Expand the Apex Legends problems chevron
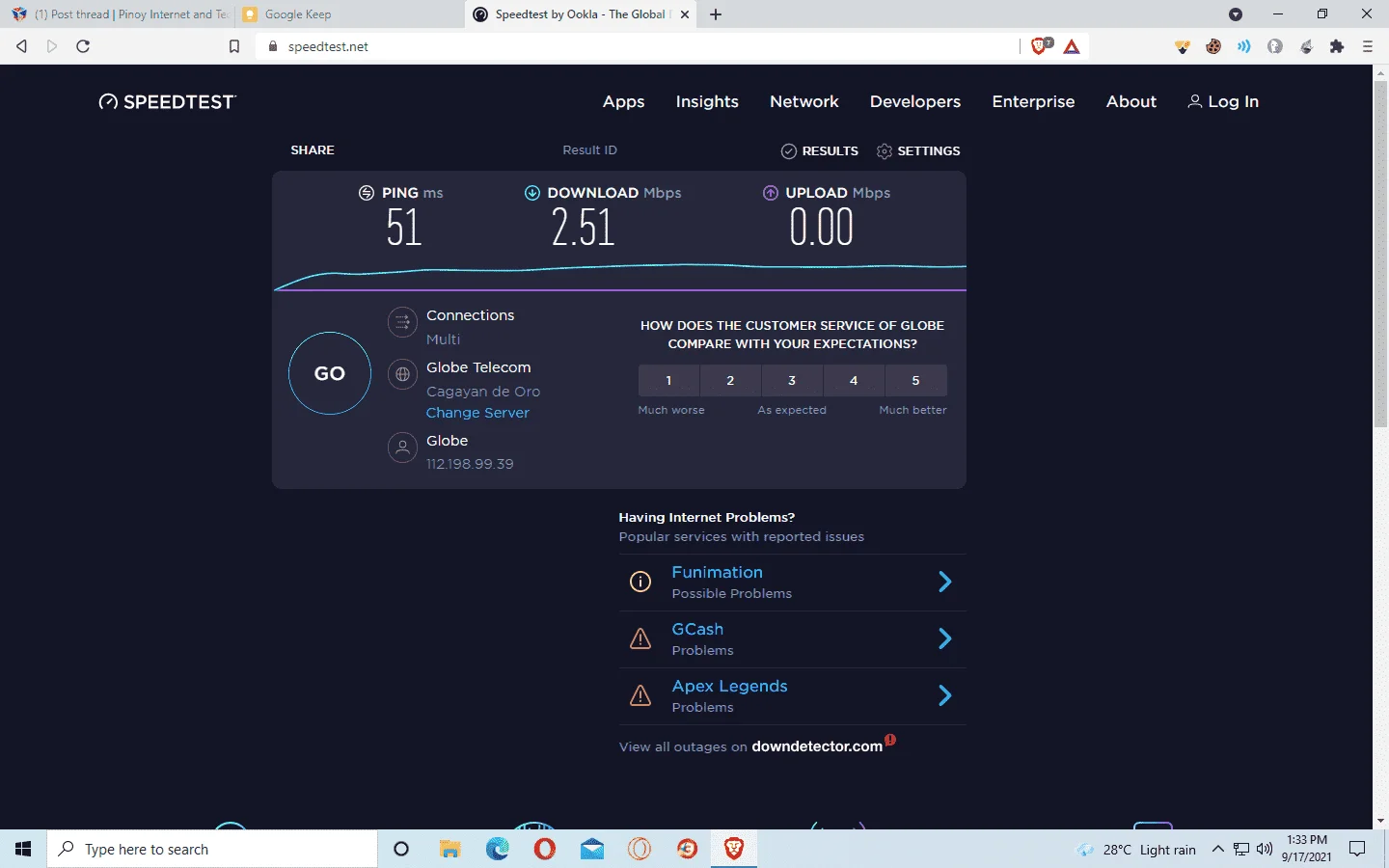This screenshot has height=868, width=1389. tap(945, 695)
